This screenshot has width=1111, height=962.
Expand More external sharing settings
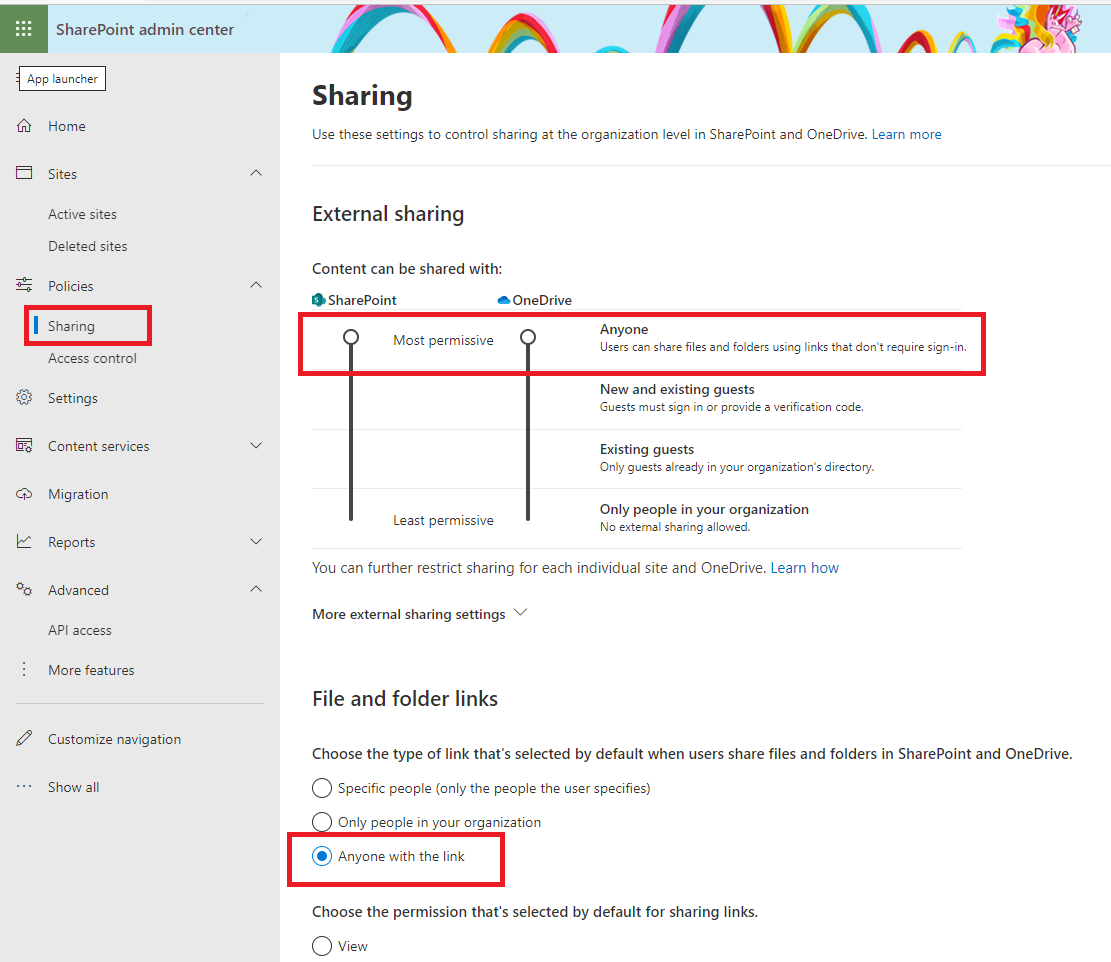pos(420,613)
